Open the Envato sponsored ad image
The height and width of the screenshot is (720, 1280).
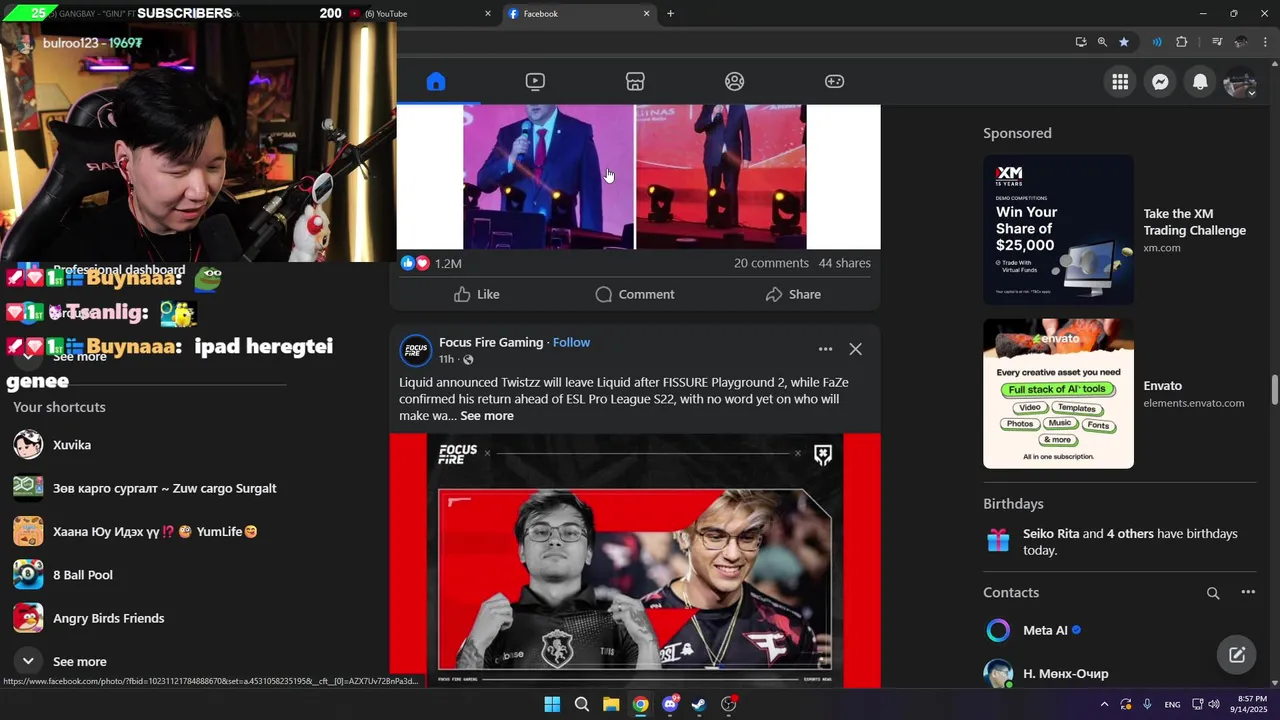[1058, 393]
